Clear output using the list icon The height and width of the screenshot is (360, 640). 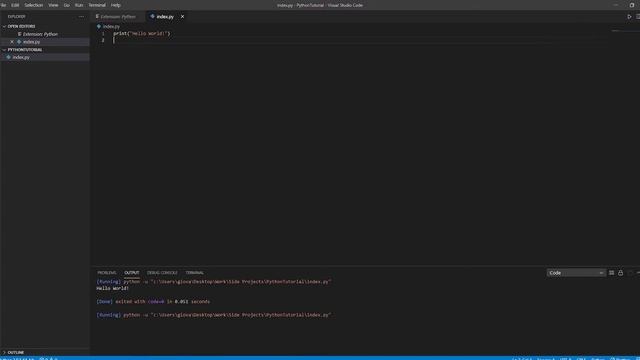[x=611, y=273]
